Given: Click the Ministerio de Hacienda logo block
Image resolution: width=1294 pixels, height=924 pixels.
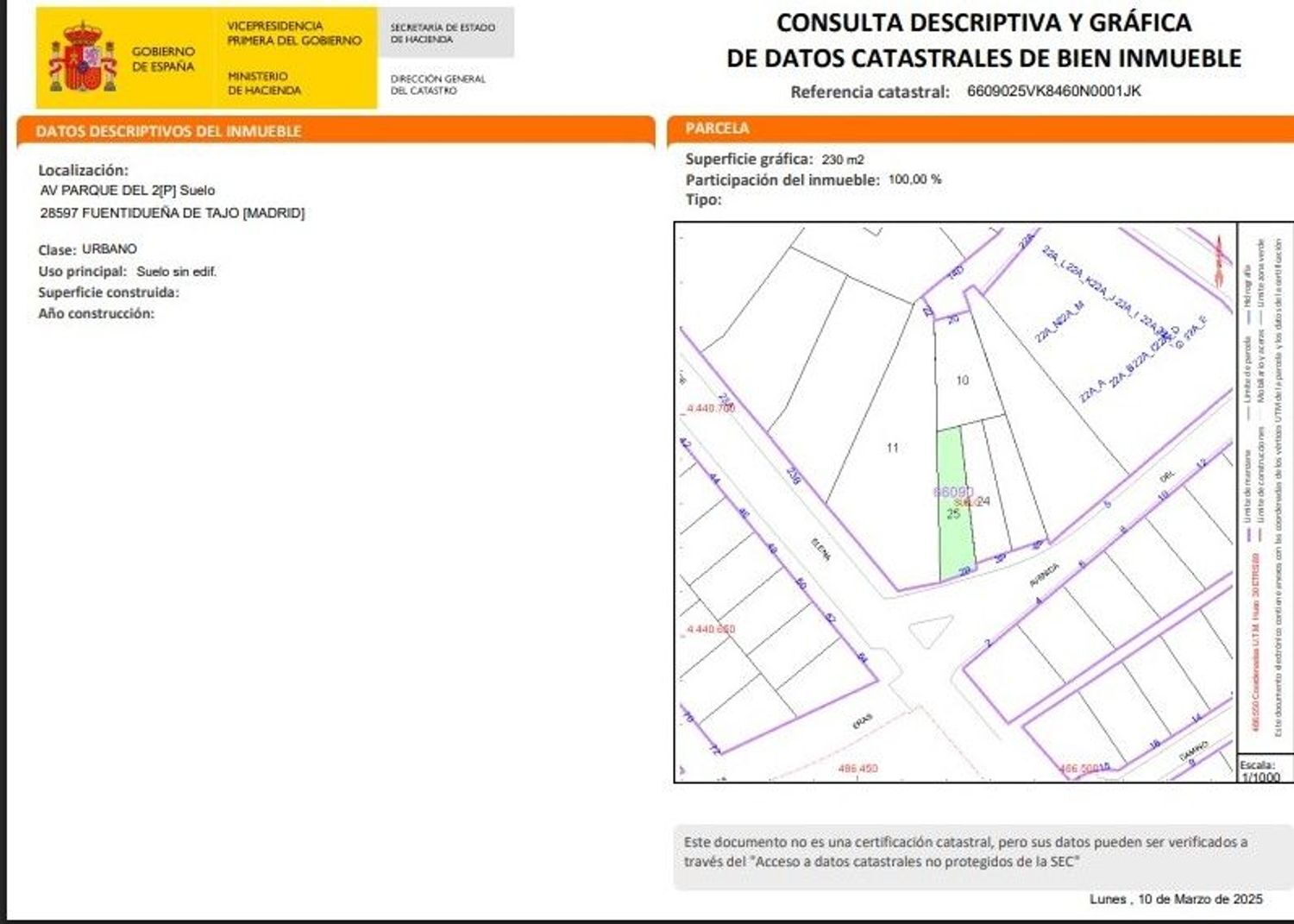Looking at the screenshot, I should [264, 83].
